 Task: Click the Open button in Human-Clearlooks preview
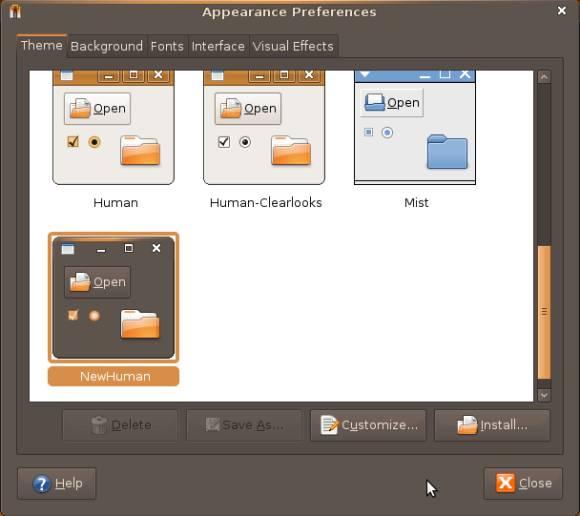tap(248, 108)
